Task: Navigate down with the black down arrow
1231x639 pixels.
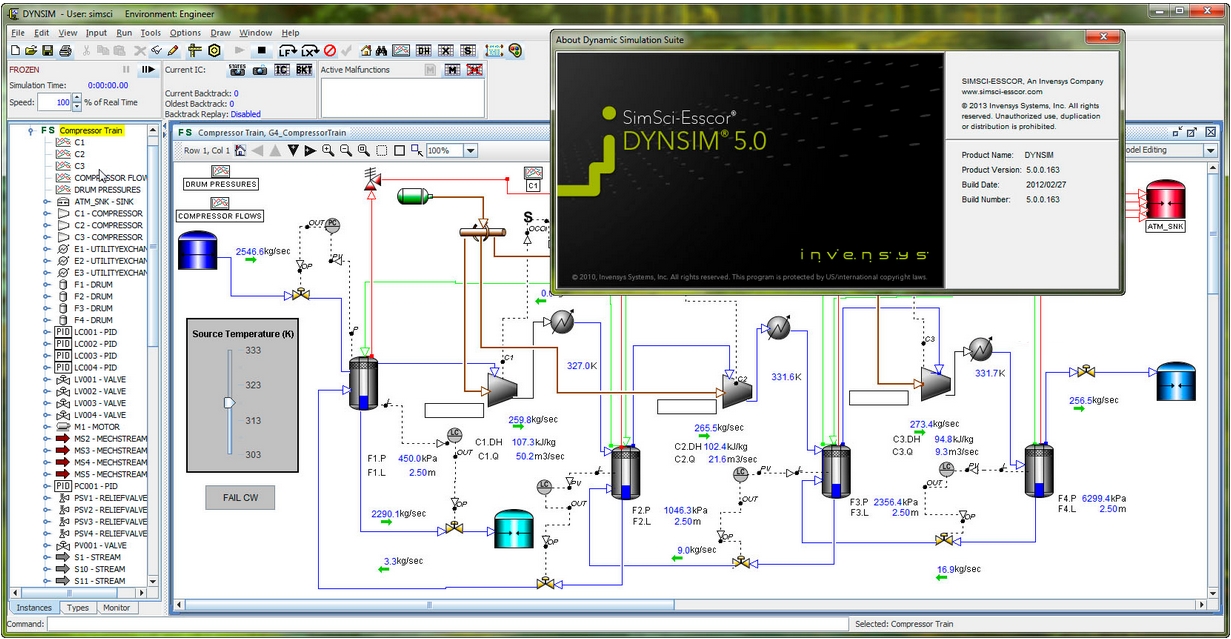Action: coord(293,150)
